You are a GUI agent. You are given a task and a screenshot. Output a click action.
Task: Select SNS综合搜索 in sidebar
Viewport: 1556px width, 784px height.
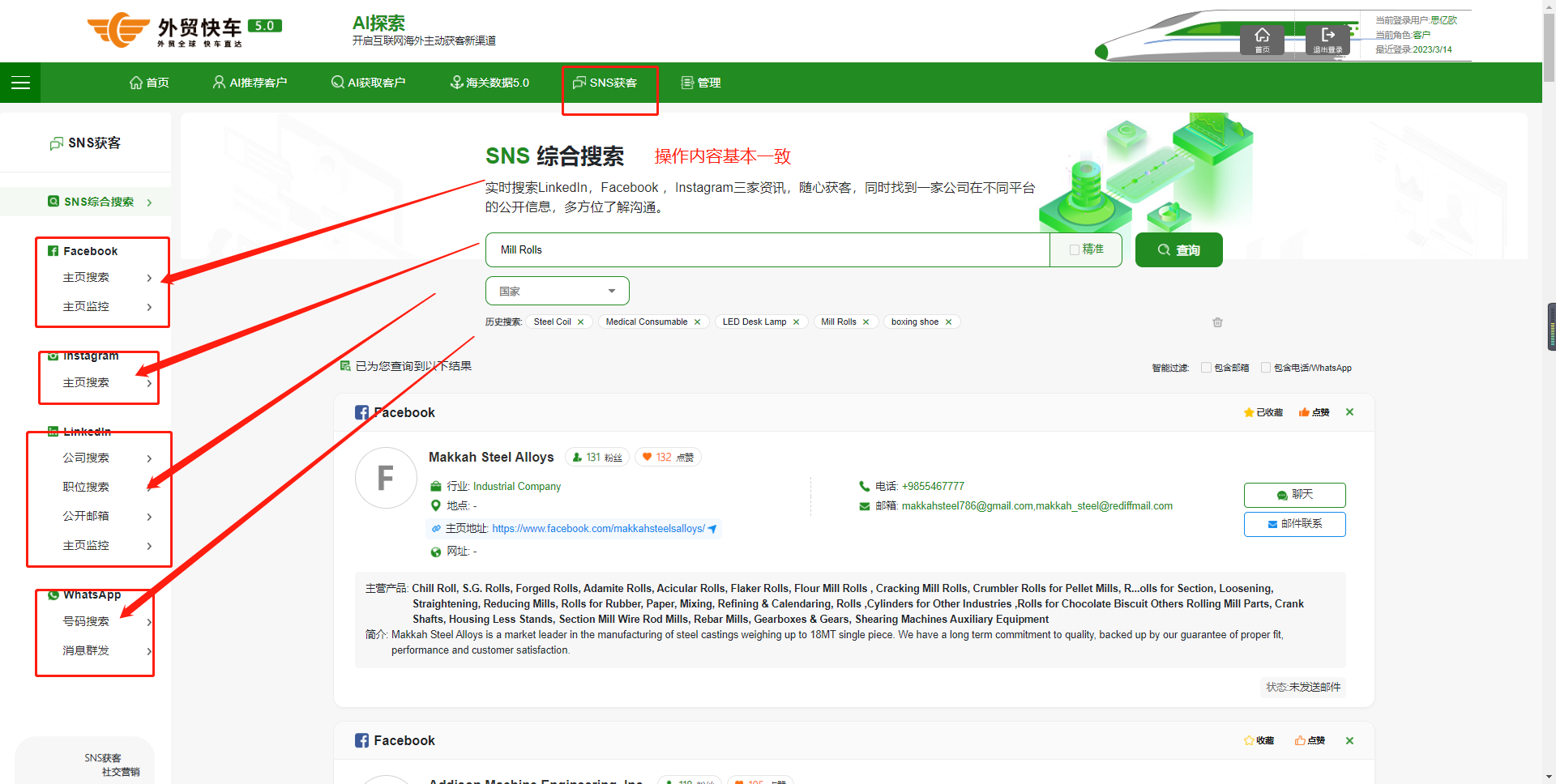coord(99,202)
